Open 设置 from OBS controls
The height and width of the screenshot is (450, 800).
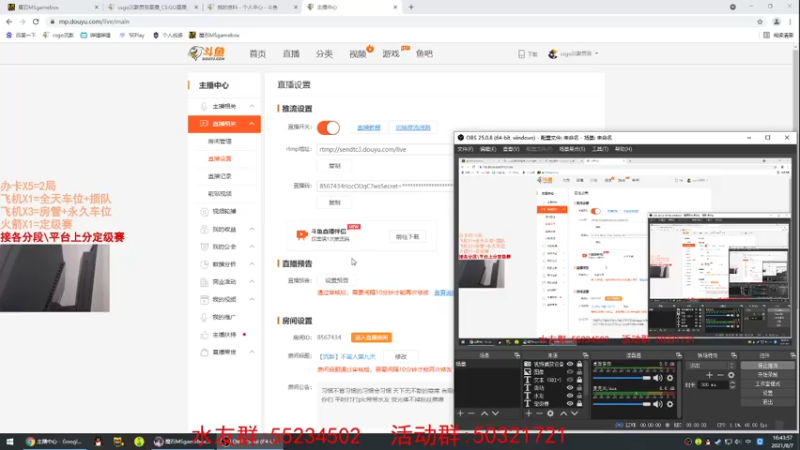[x=767, y=393]
